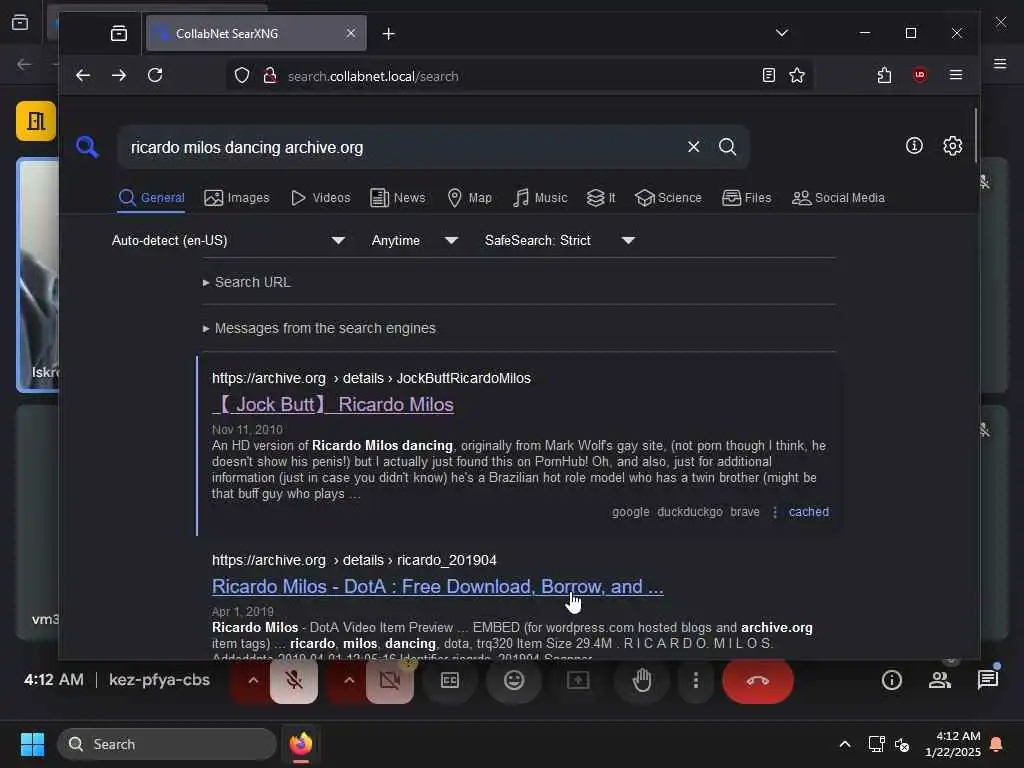
Task: Open the tracking protection shield icon
Action: pyautogui.click(x=242, y=76)
